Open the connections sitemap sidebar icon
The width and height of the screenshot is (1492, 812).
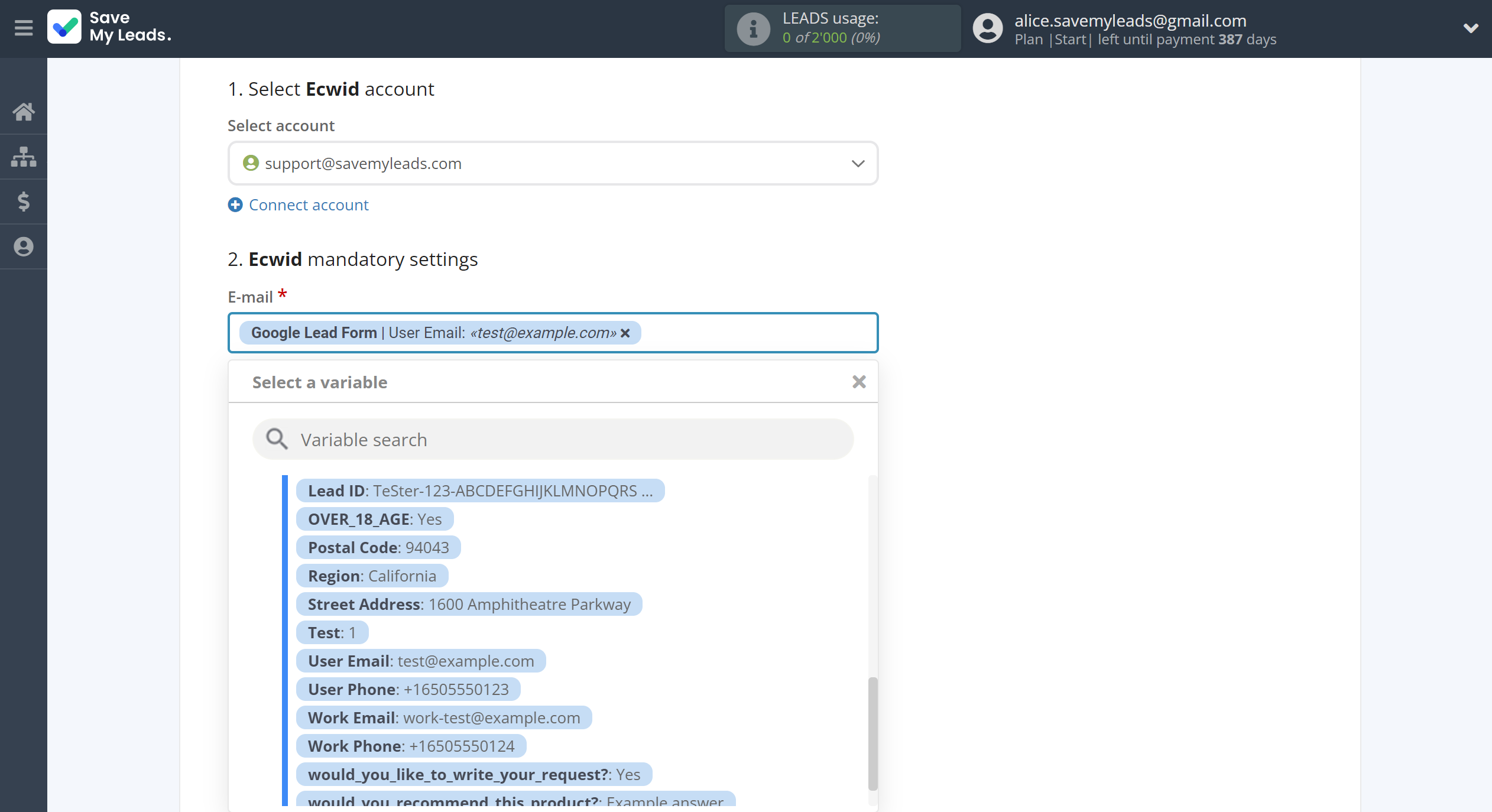(x=24, y=157)
